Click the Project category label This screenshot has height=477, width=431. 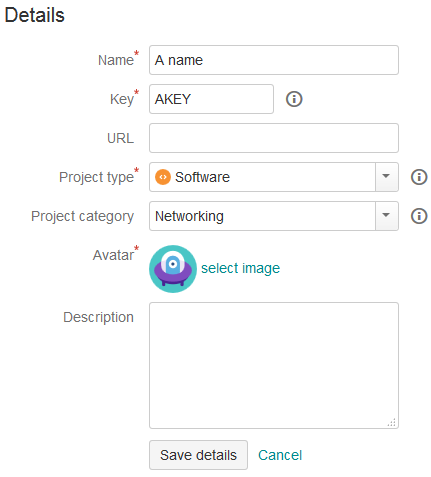(x=82, y=216)
